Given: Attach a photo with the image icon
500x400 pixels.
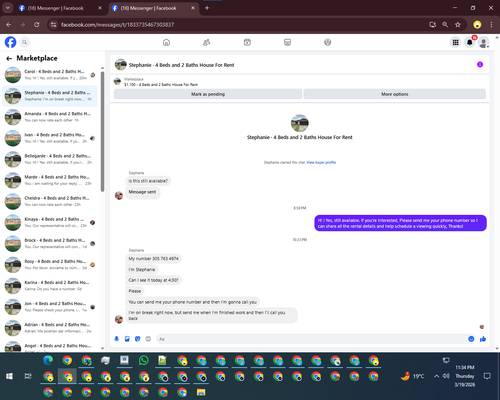Looking at the screenshot, I should (x=127, y=339).
